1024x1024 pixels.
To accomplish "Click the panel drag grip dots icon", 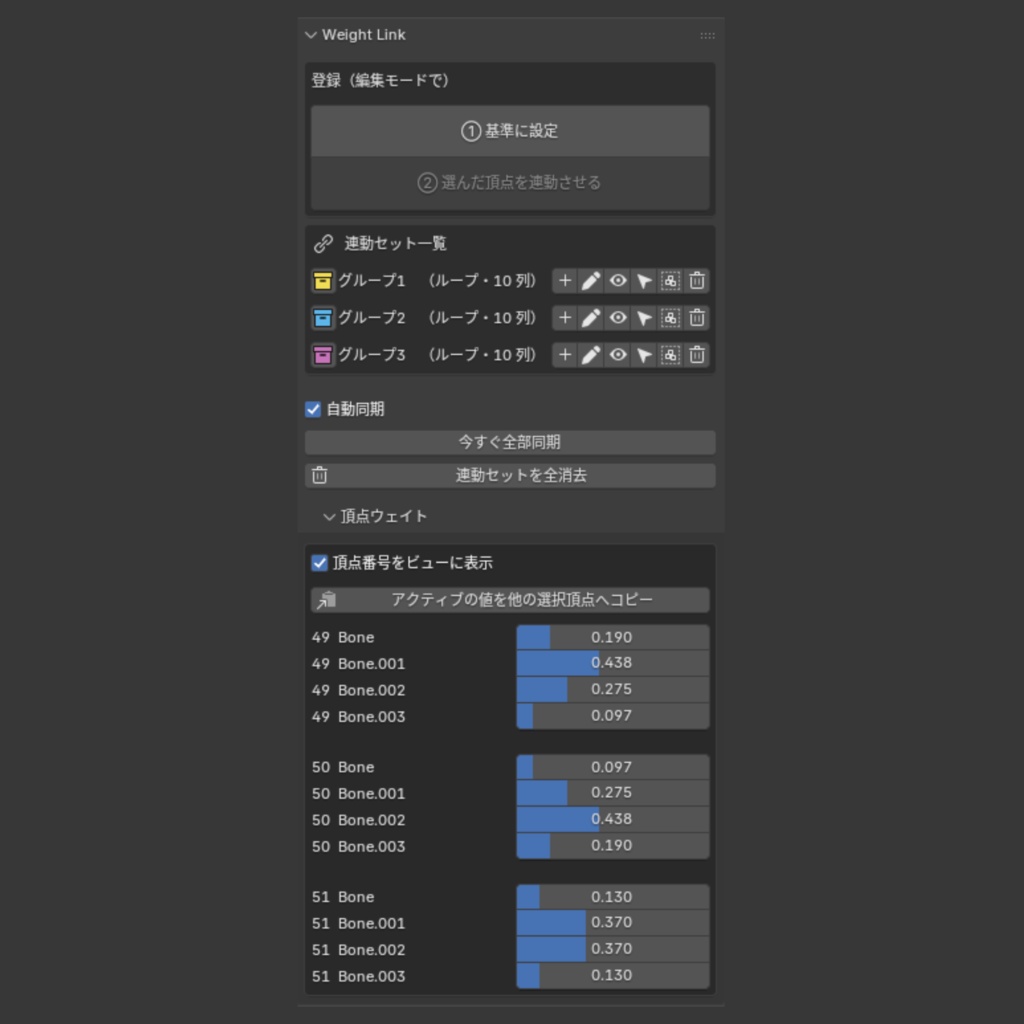I will [x=707, y=35].
